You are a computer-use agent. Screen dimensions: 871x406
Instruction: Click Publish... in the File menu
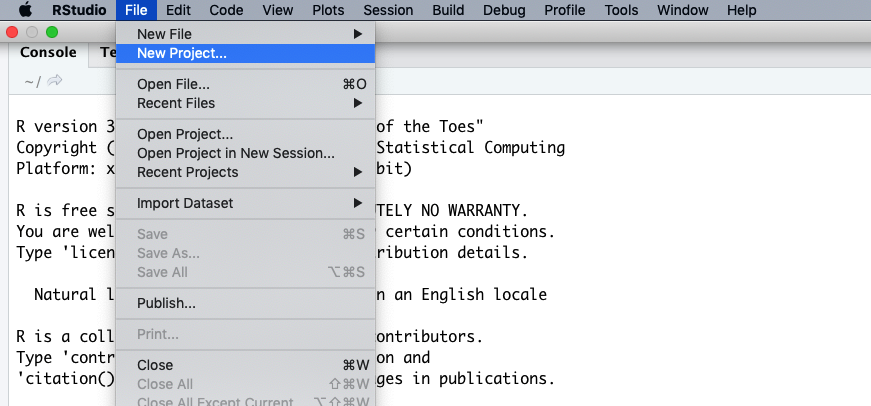point(166,303)
